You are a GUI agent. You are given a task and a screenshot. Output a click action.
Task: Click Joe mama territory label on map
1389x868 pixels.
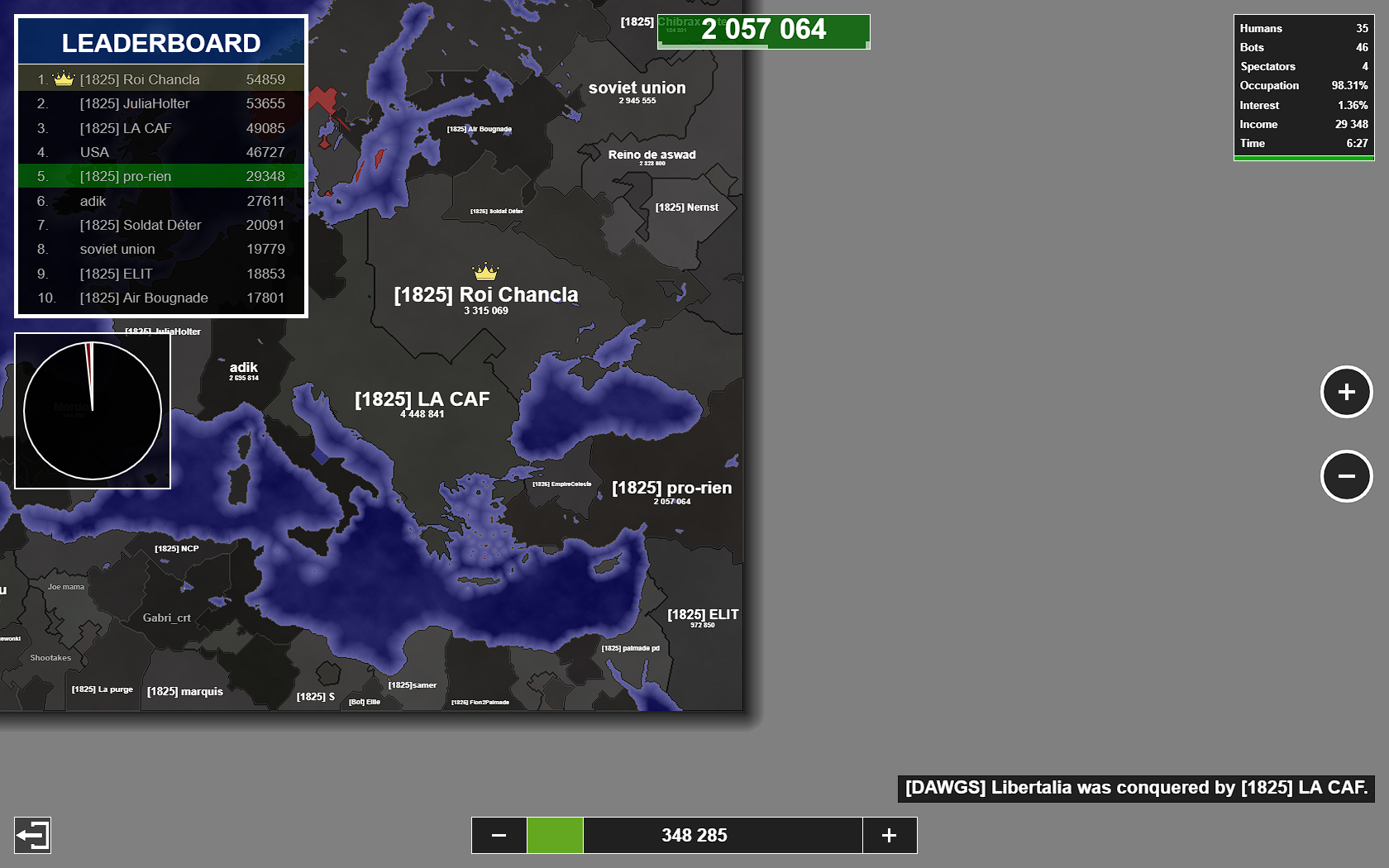[x=66, y=587]
